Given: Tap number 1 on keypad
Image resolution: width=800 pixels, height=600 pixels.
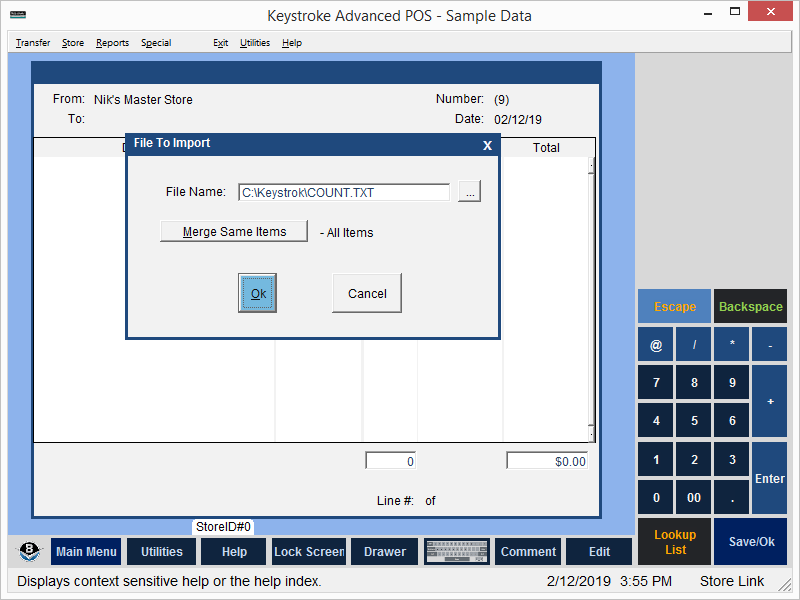Looking at the screenshot, I should pyautogui.click(x=656, y=459).
